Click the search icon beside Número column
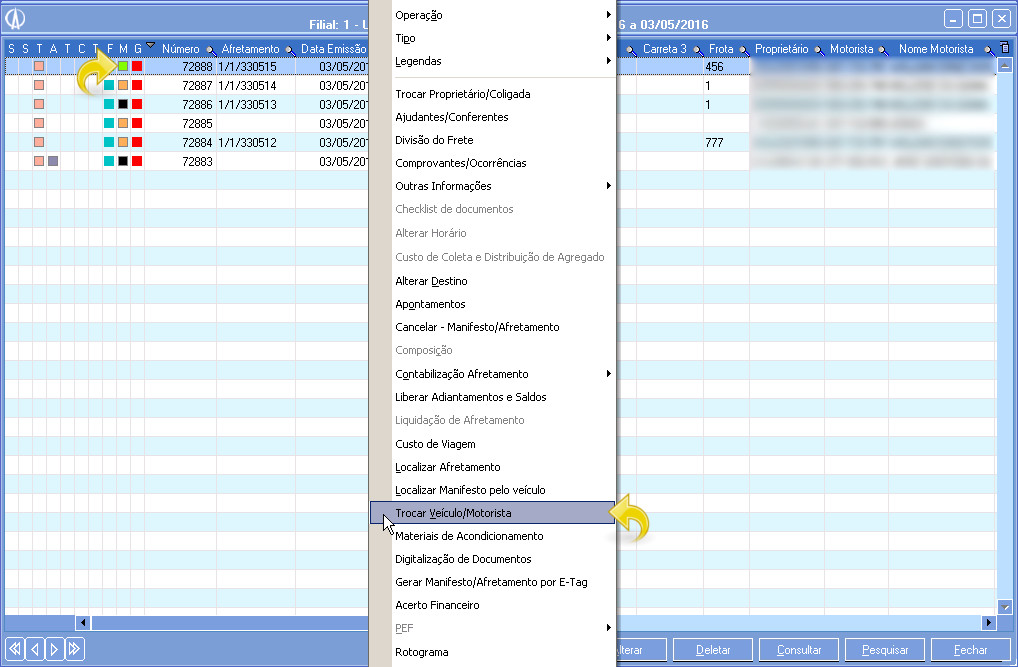The width and height of the screenshot is (1018, 667). coord(210,50)
